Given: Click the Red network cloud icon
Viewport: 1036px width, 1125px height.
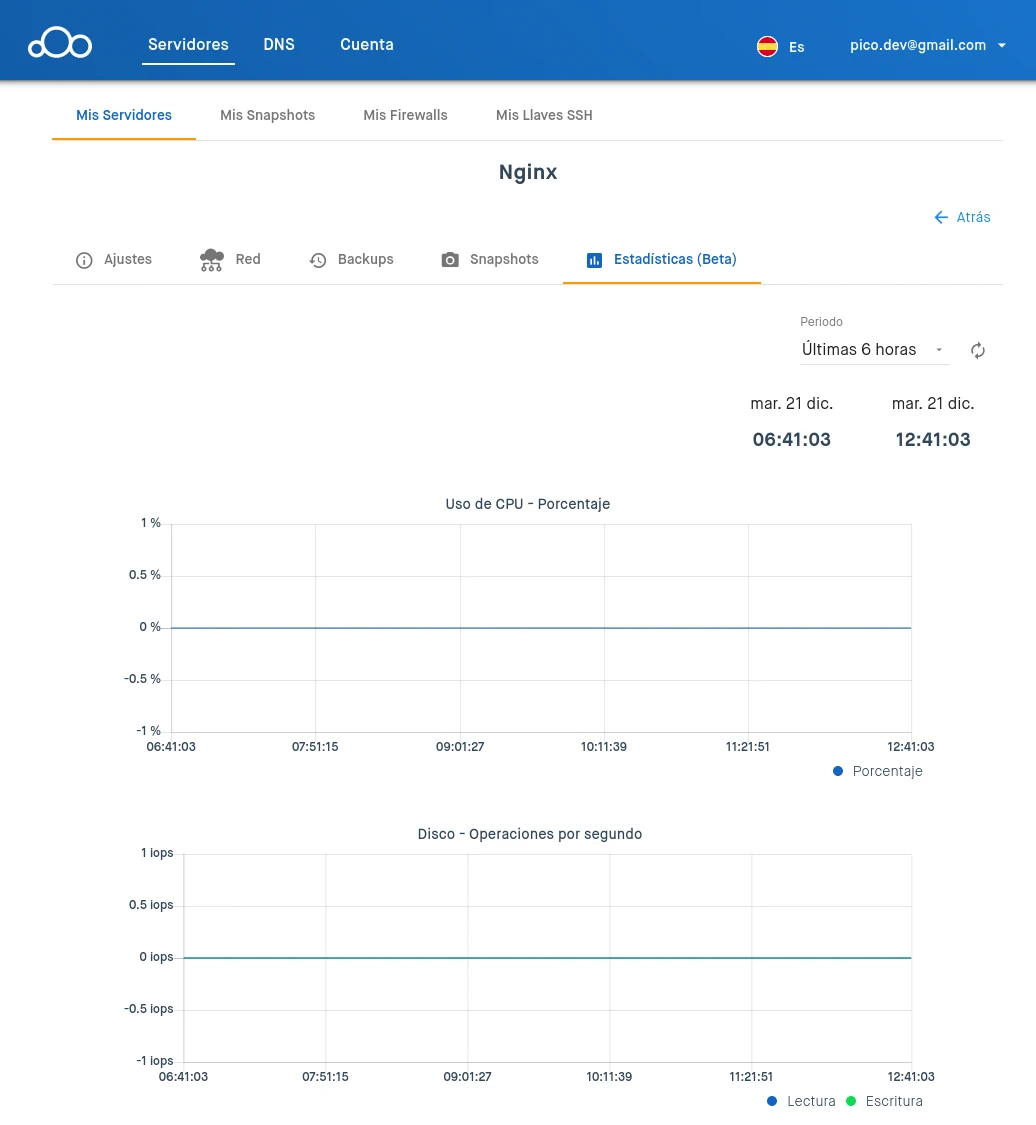Looking at the screenshot, I should 211,260.
